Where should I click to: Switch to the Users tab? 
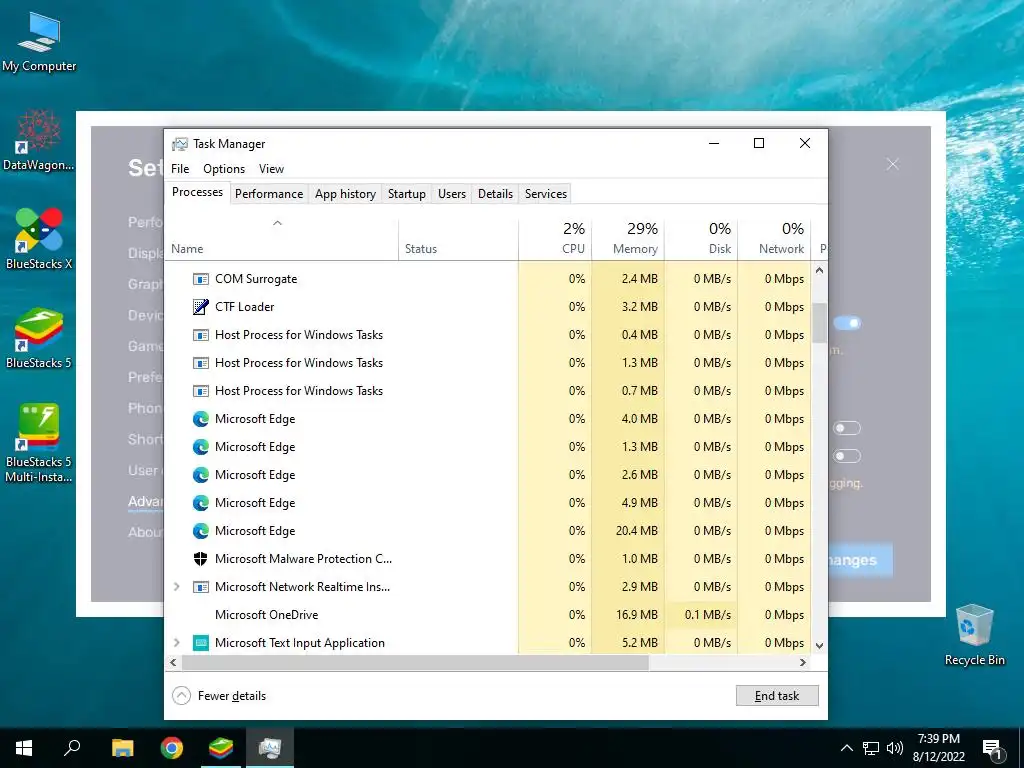[x=452, y=194]
